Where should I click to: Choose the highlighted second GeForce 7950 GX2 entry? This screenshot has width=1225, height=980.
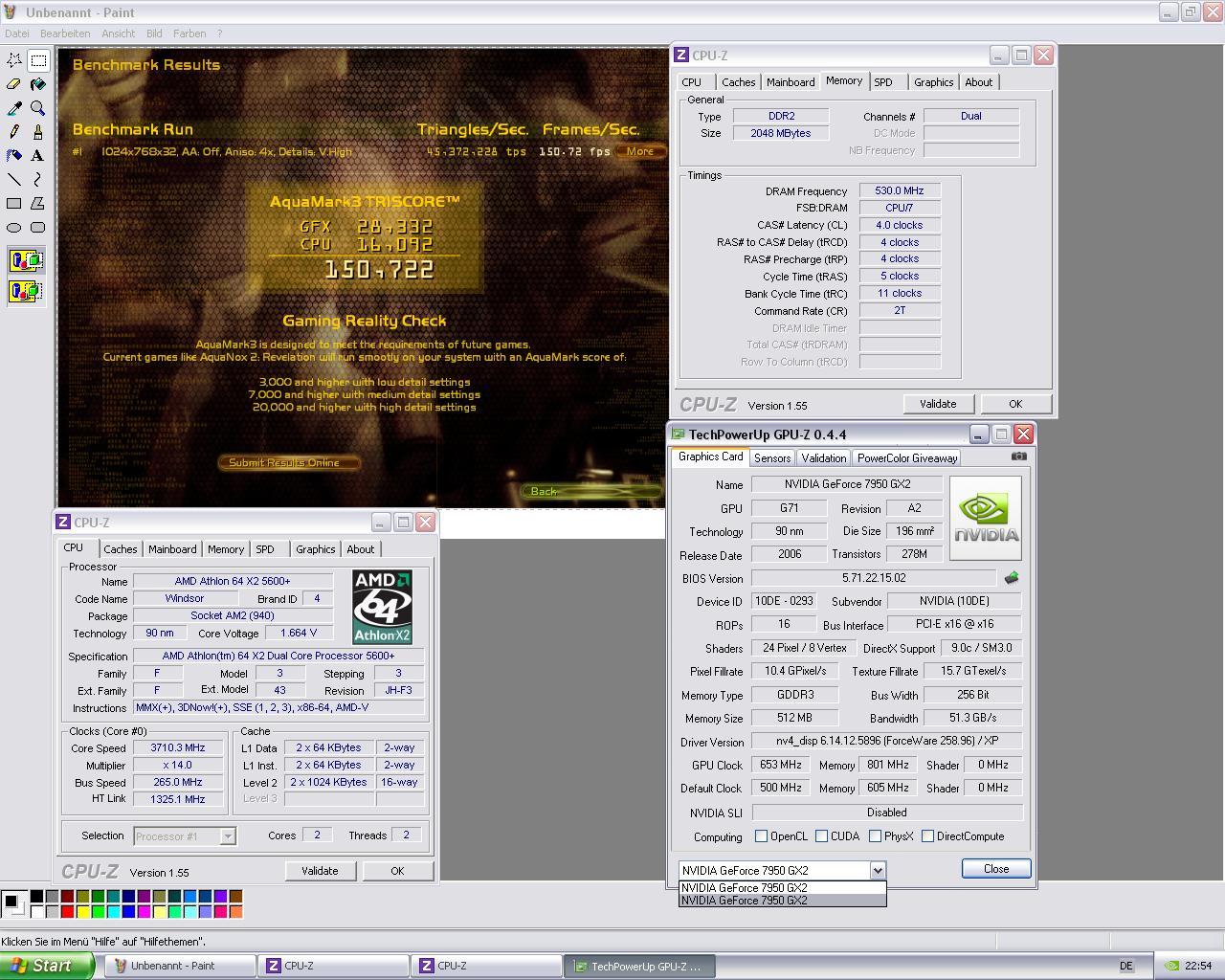(x=782, y=900)
